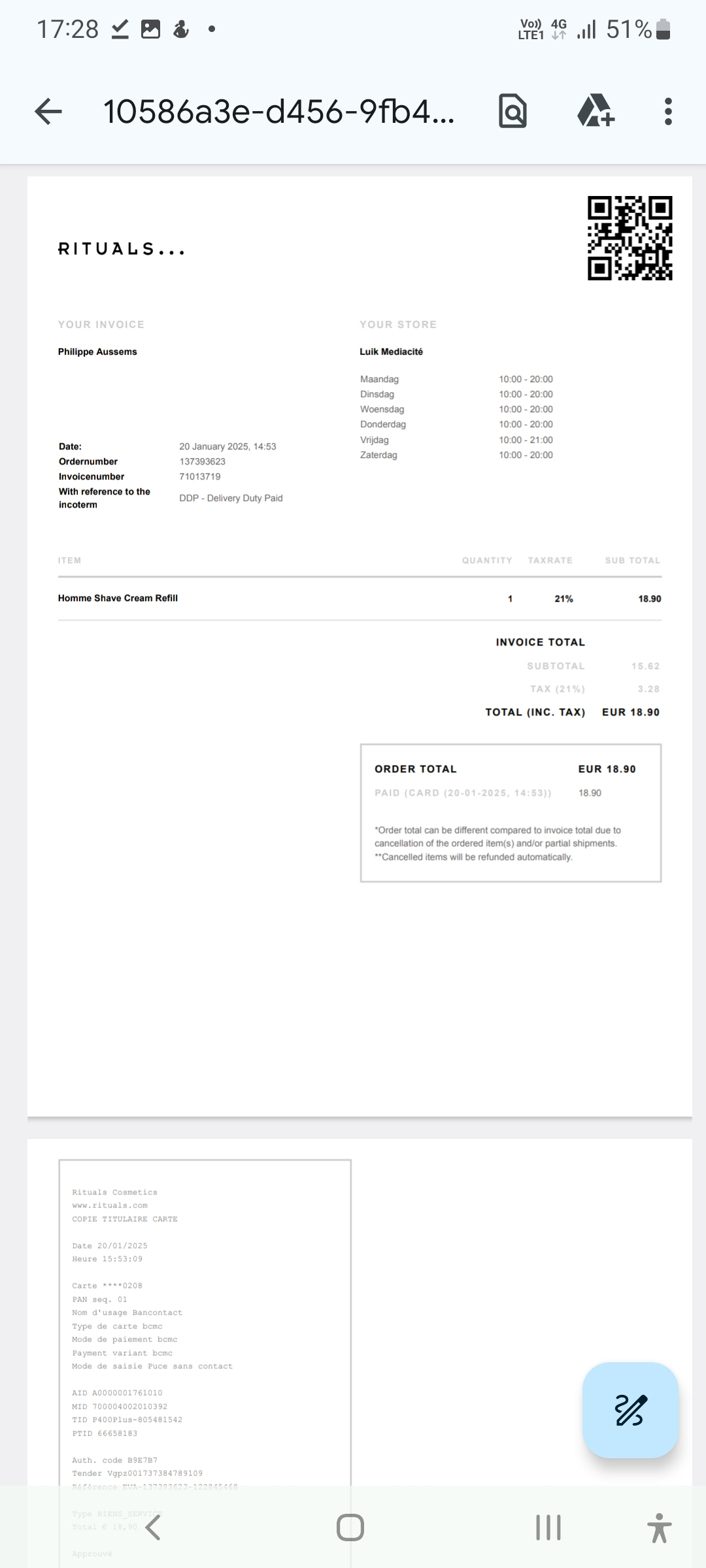Screen dimensions: 706x1568
Task: Tap the Add to Drive icon
Action: coord(596,110)
